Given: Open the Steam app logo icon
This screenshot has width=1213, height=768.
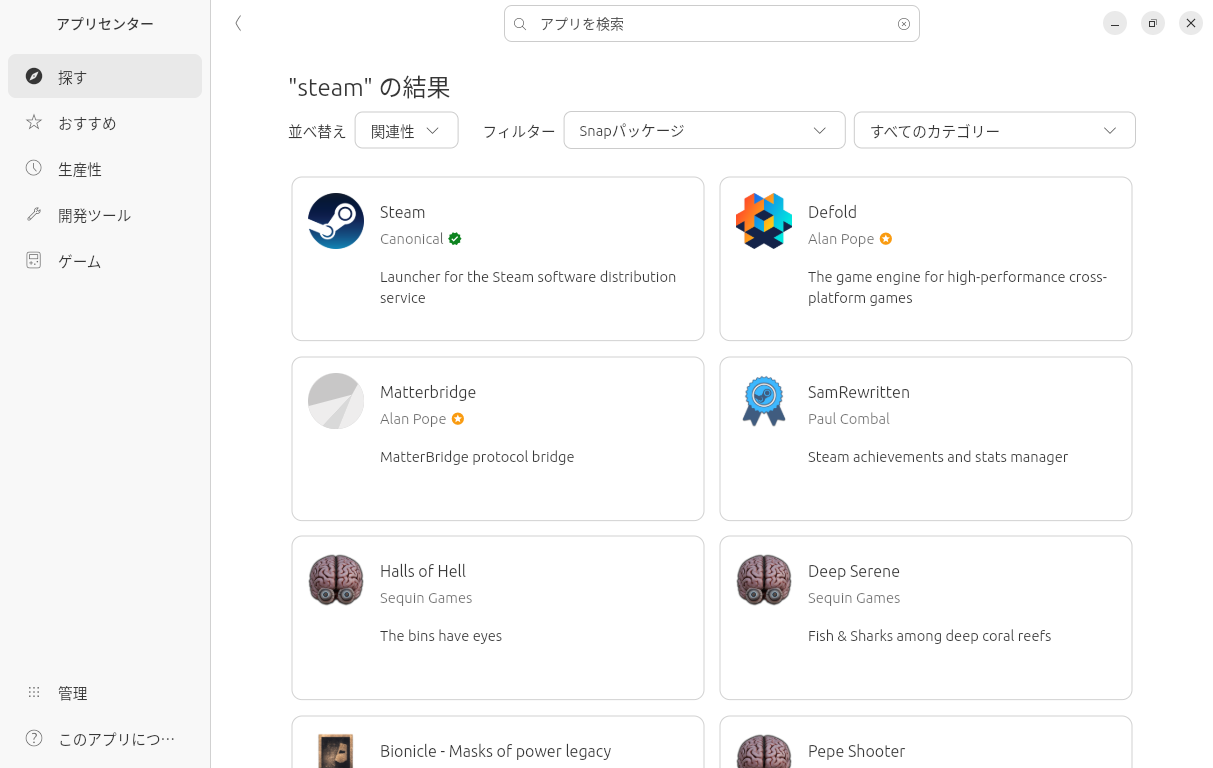Looking at the screenshot, I should (x=336, y=221).
